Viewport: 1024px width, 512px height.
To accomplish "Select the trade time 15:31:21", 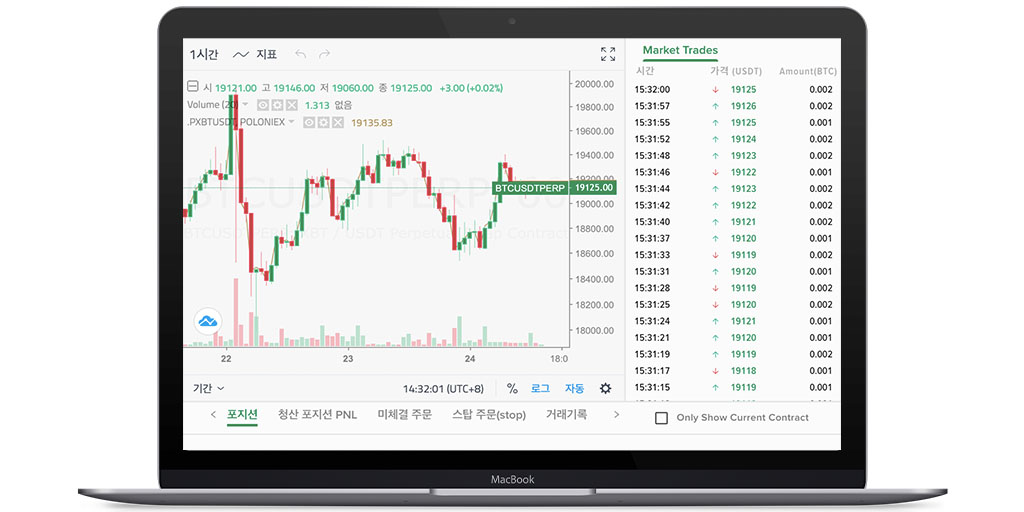I will pyautogui.click(x=652, y=338).
